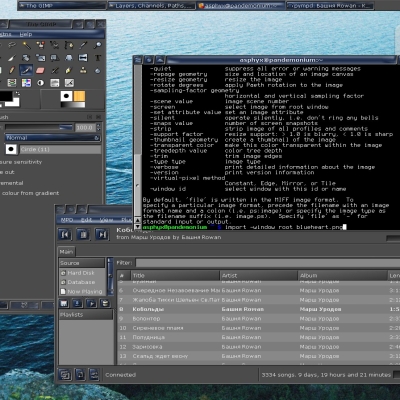Viewport: 400px width, 400px height.
Task: Click the save playlist floppy icon in pympd
Action: (x=64, y=303)
